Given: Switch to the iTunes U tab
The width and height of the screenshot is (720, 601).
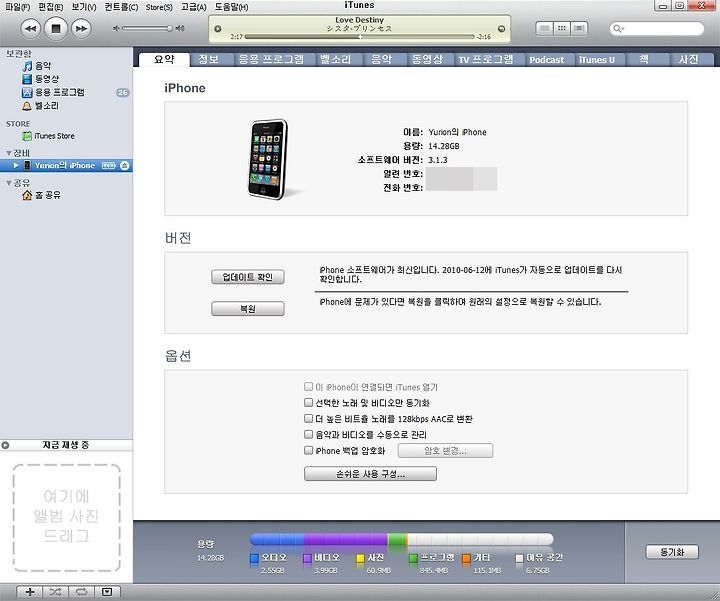Looking at the screenshot, I should [x=596, y=60].
